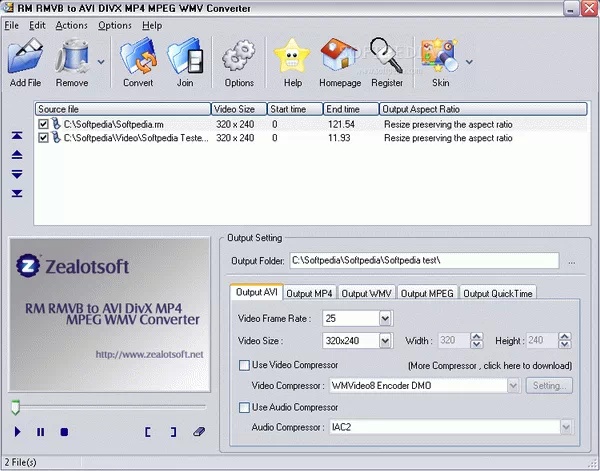Decrease the Height stepper value
The height and width of the screenshot is (471, 600).
tap(565, 344)
